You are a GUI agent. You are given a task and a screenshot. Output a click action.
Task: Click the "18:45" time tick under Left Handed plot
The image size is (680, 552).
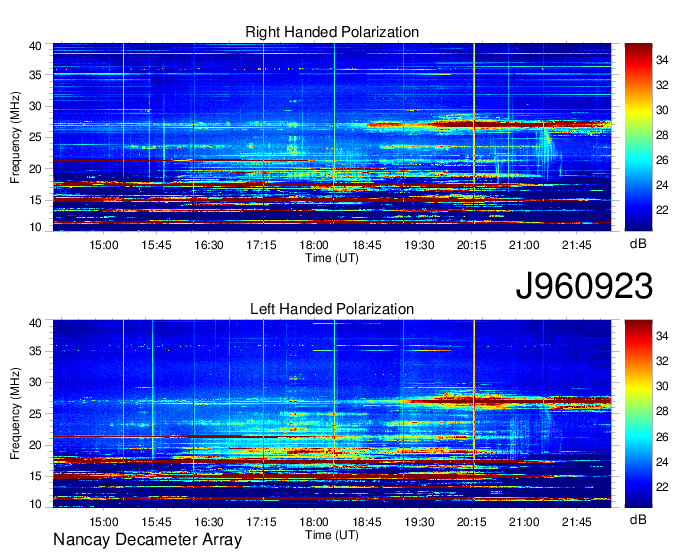(366, 522)
